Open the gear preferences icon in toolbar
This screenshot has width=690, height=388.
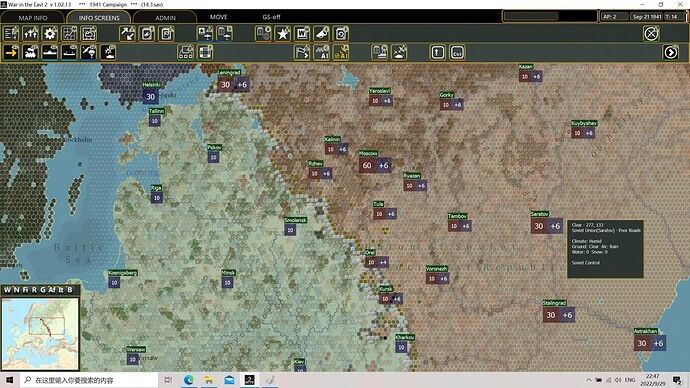click(x=50, y=34)
